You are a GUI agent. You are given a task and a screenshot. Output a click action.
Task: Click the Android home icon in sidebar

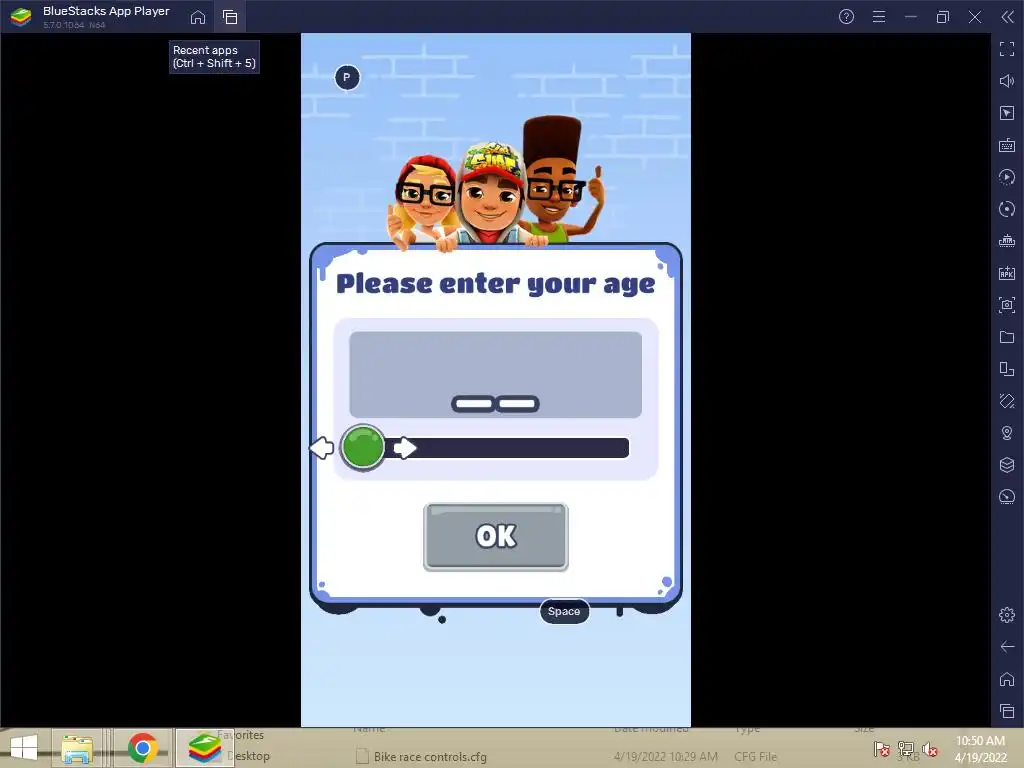click(x=1007, y=679)
